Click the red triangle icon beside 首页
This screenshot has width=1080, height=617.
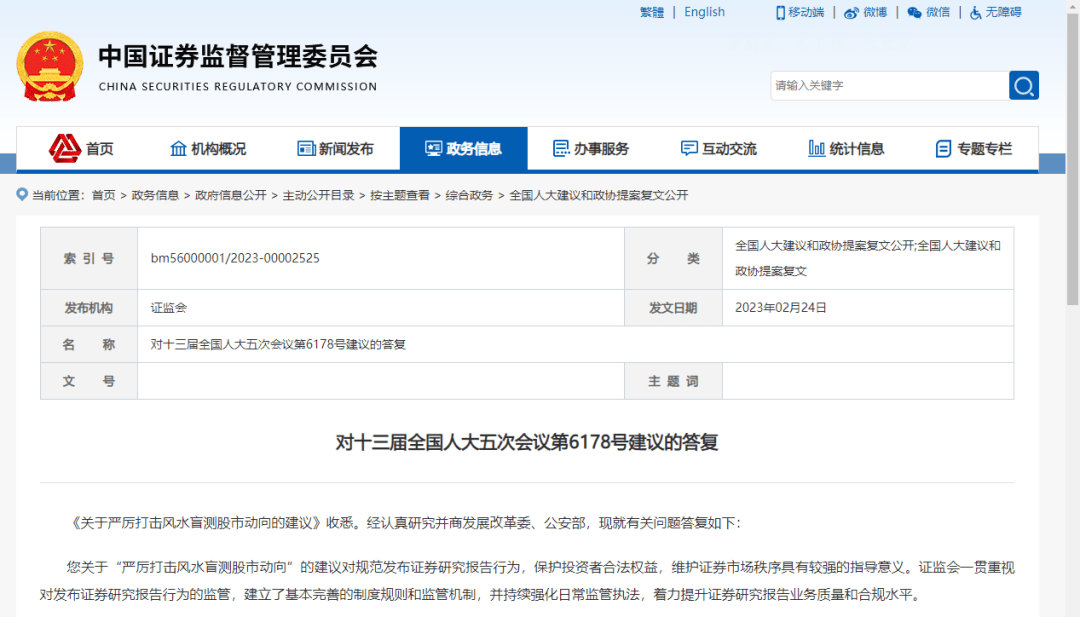pos(65,148)
